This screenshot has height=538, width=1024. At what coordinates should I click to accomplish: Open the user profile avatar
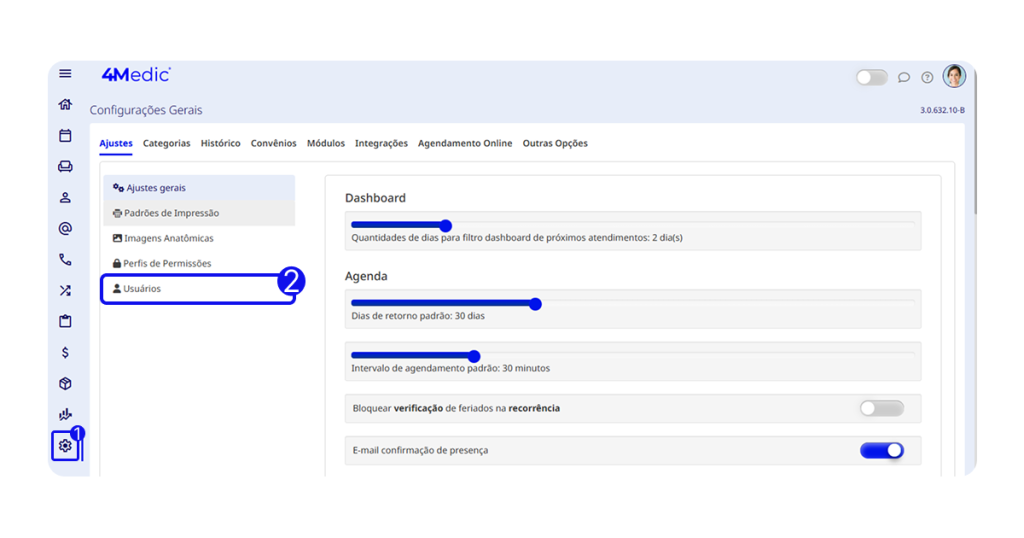click(954, 76)
